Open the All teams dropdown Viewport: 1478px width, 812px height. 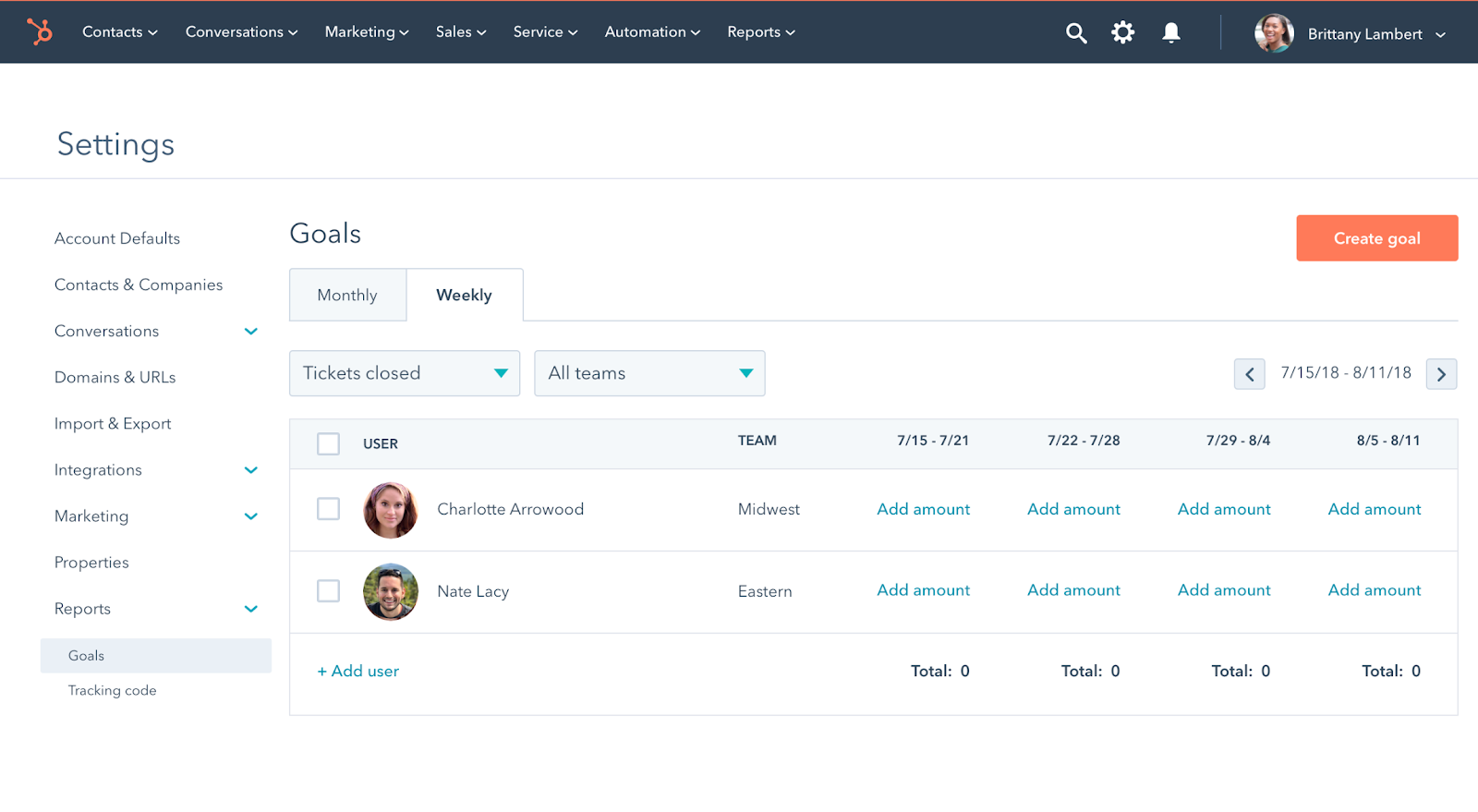(x=649, y=373)
